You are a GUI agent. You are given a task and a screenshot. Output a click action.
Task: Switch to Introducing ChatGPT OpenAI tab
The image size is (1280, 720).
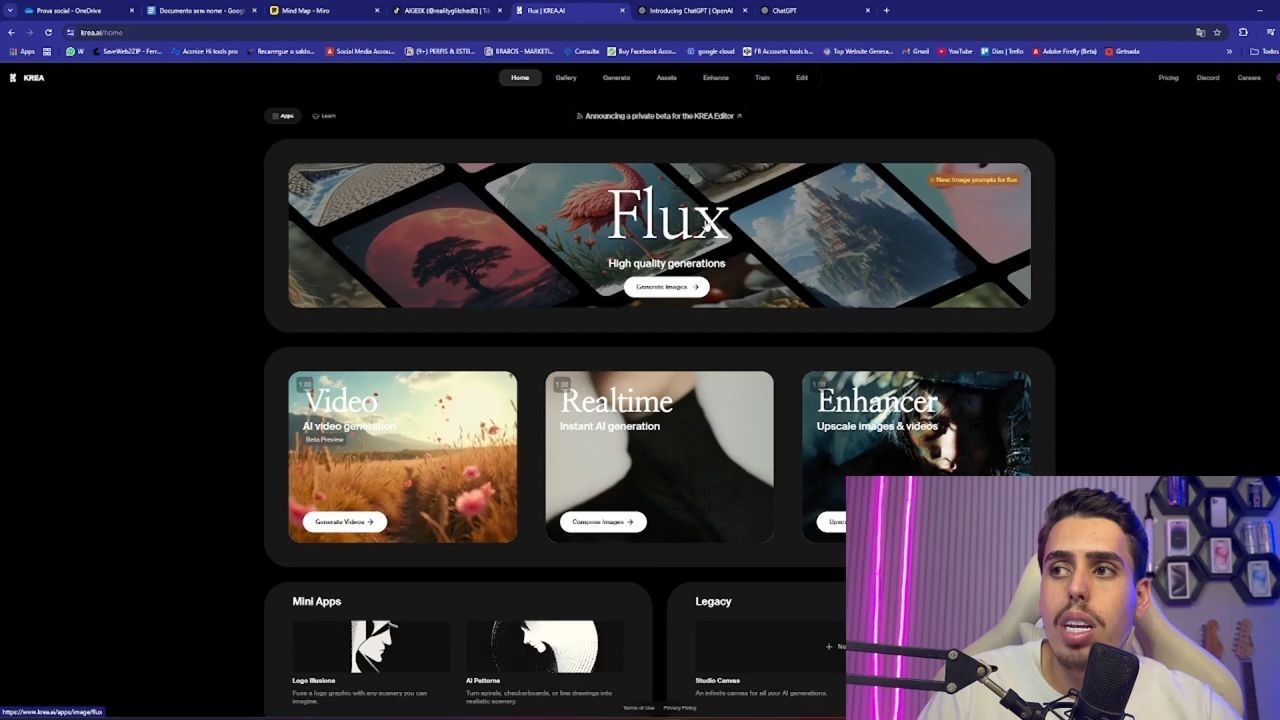(x=690, y=11)
